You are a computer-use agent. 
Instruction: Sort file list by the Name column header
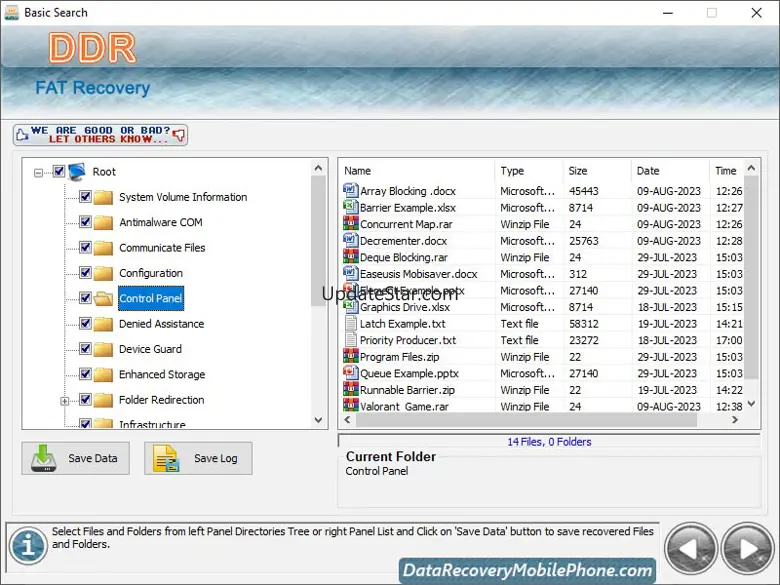click(416, 171)
